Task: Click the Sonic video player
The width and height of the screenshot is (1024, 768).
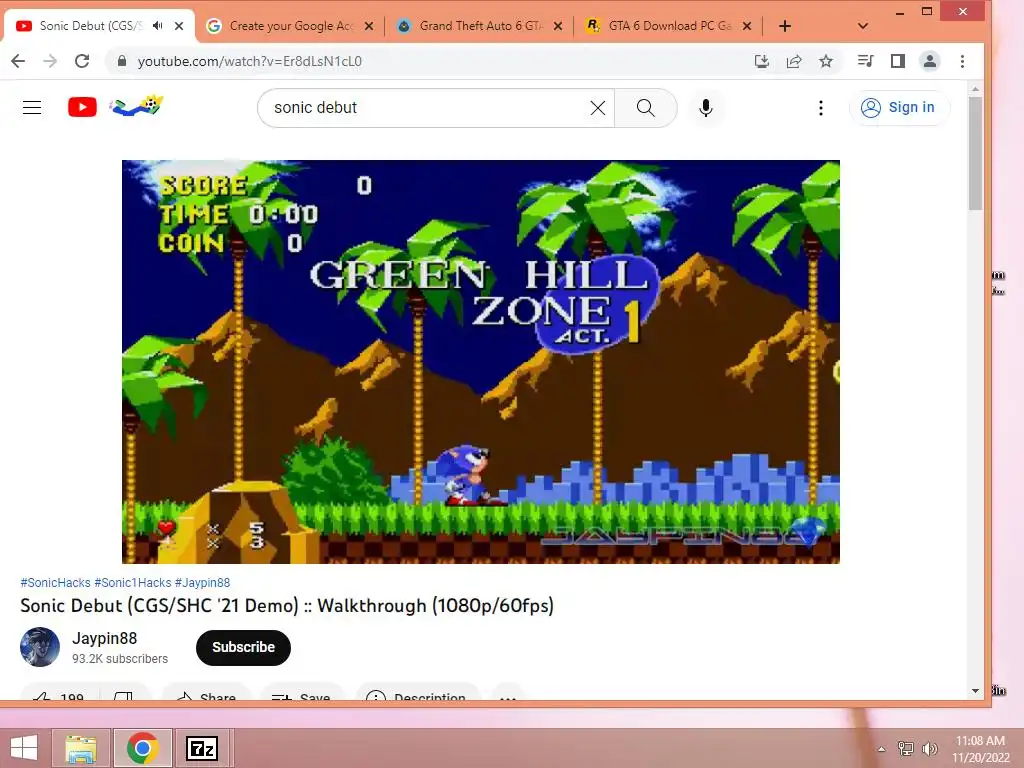Action: [481, 362]
